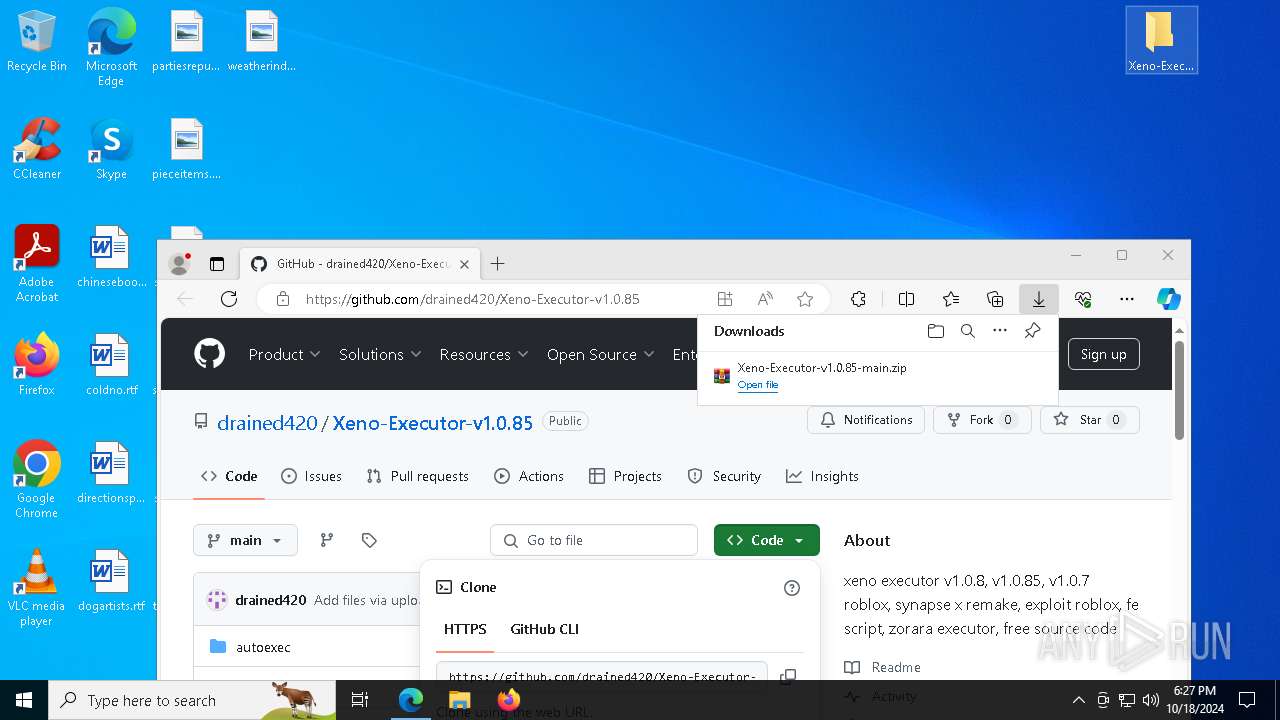Click the Notifications button
1280x720 pixels.
point(866,420)
